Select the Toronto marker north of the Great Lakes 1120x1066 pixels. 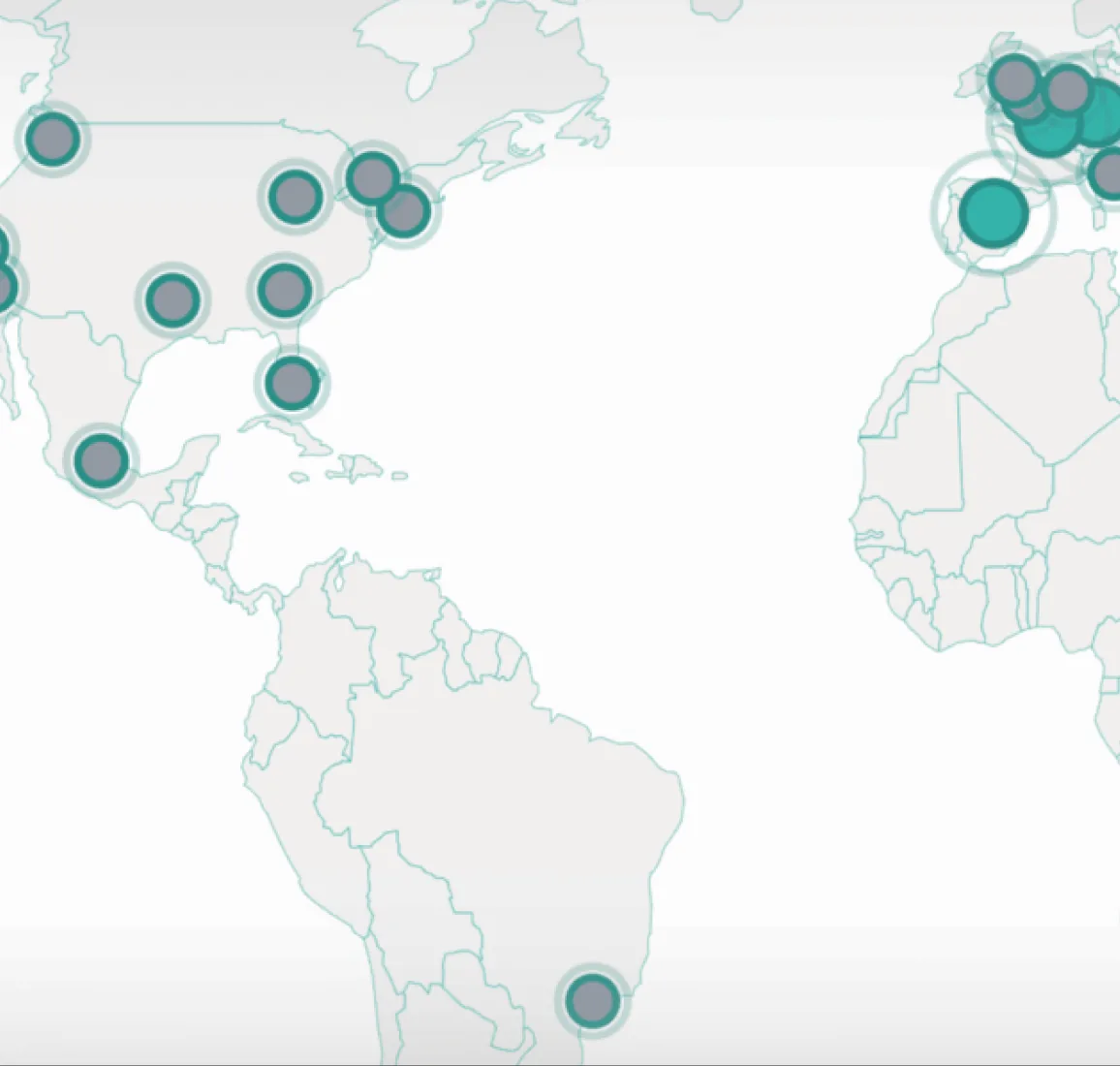pos(372,177)
